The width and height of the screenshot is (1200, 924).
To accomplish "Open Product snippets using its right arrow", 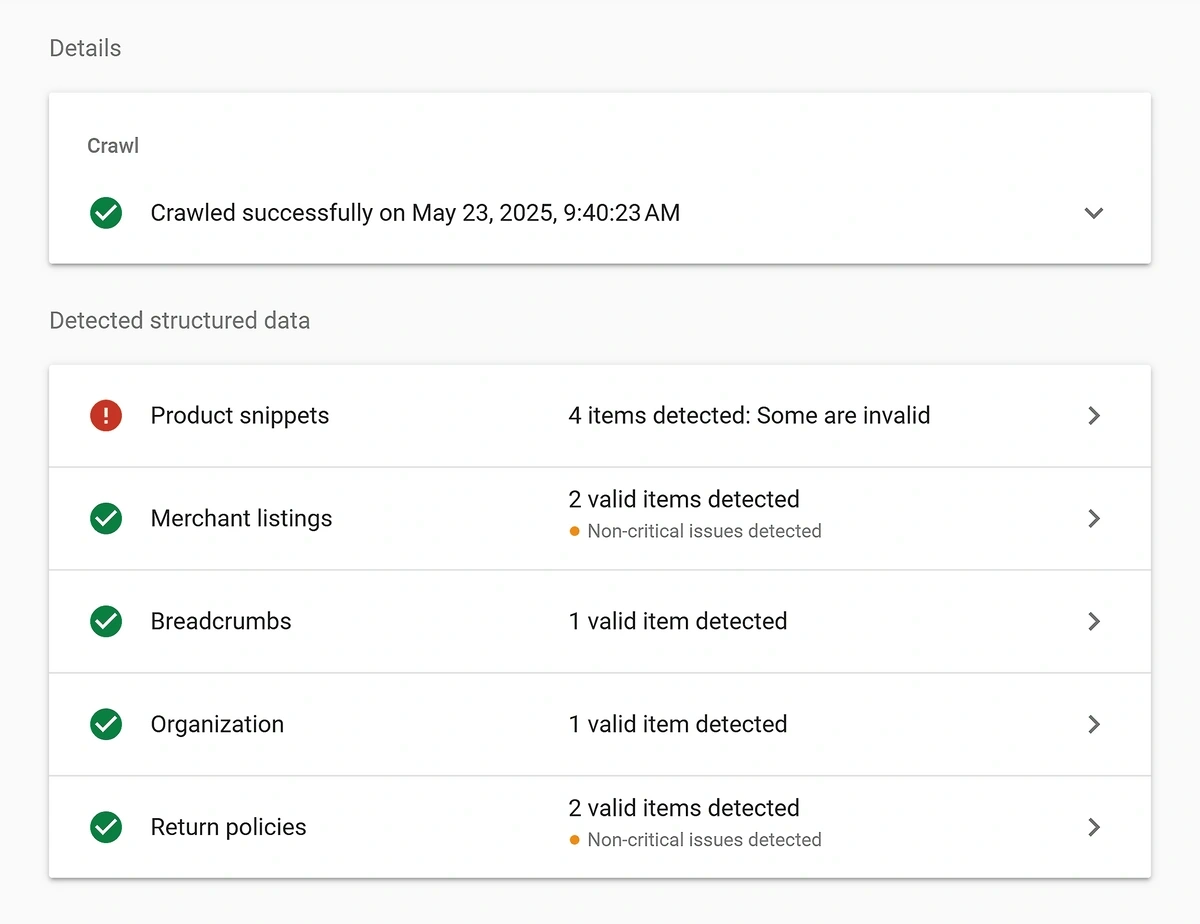I will (1094, 416).
